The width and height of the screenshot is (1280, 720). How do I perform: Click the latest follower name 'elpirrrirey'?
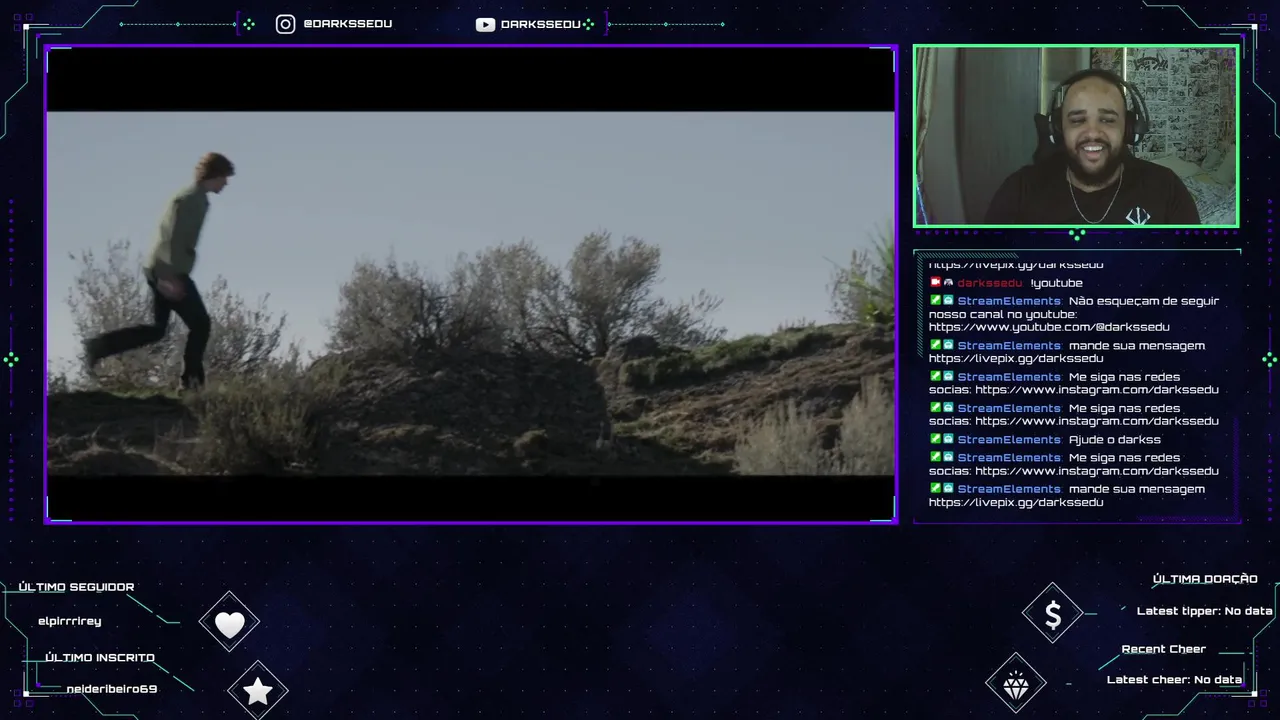[x=70, y=621]
